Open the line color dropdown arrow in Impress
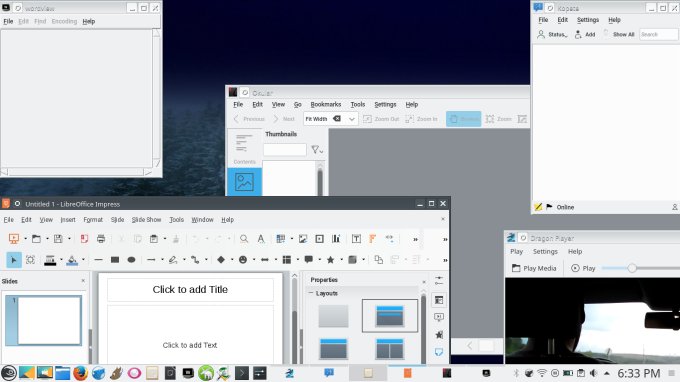The width and height of the screenshot is (680, 382). tap(61, 260)
